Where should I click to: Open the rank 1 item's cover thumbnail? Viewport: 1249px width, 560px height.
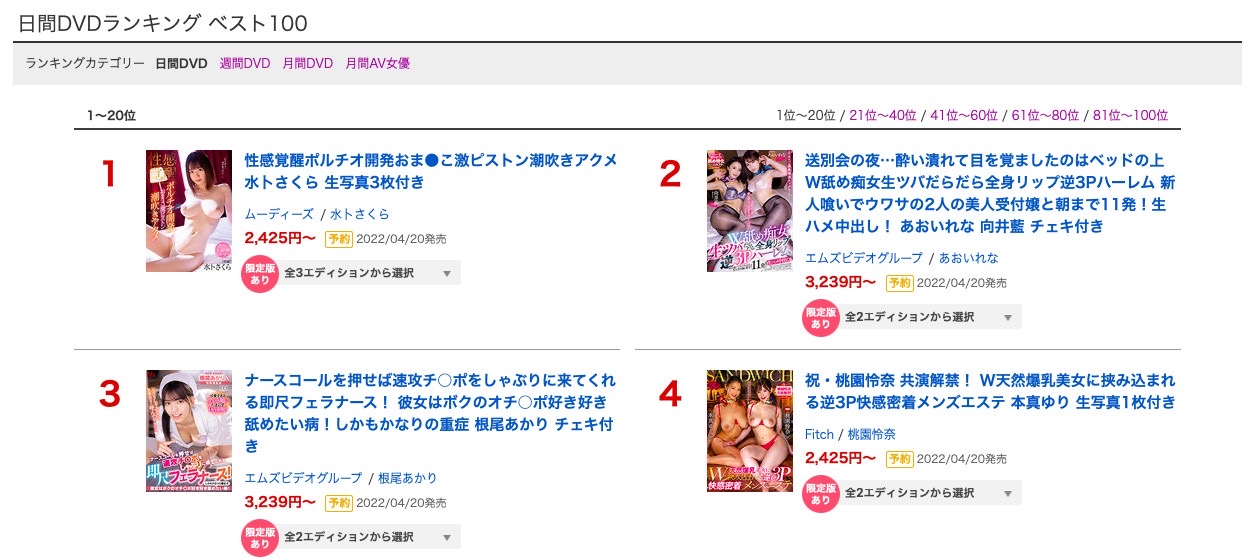[x=189, y=211]
